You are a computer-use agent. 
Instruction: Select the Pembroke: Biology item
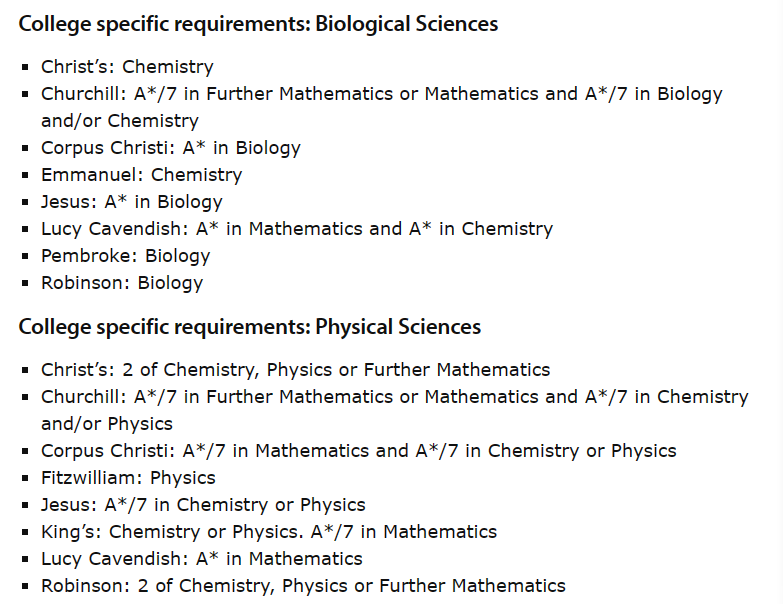(125, 256)
